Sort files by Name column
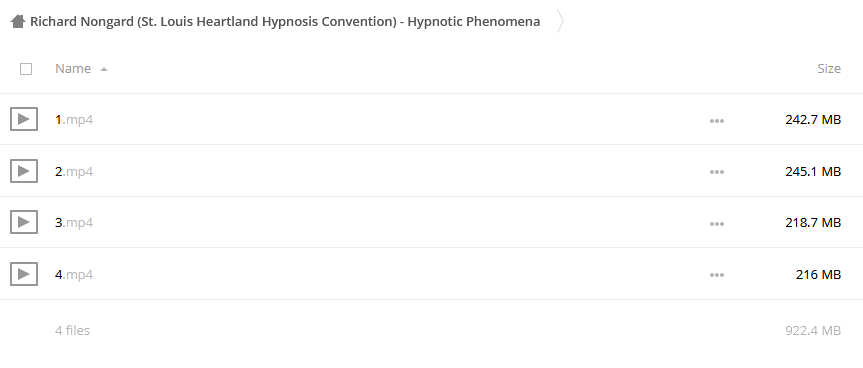 (73, 69)
